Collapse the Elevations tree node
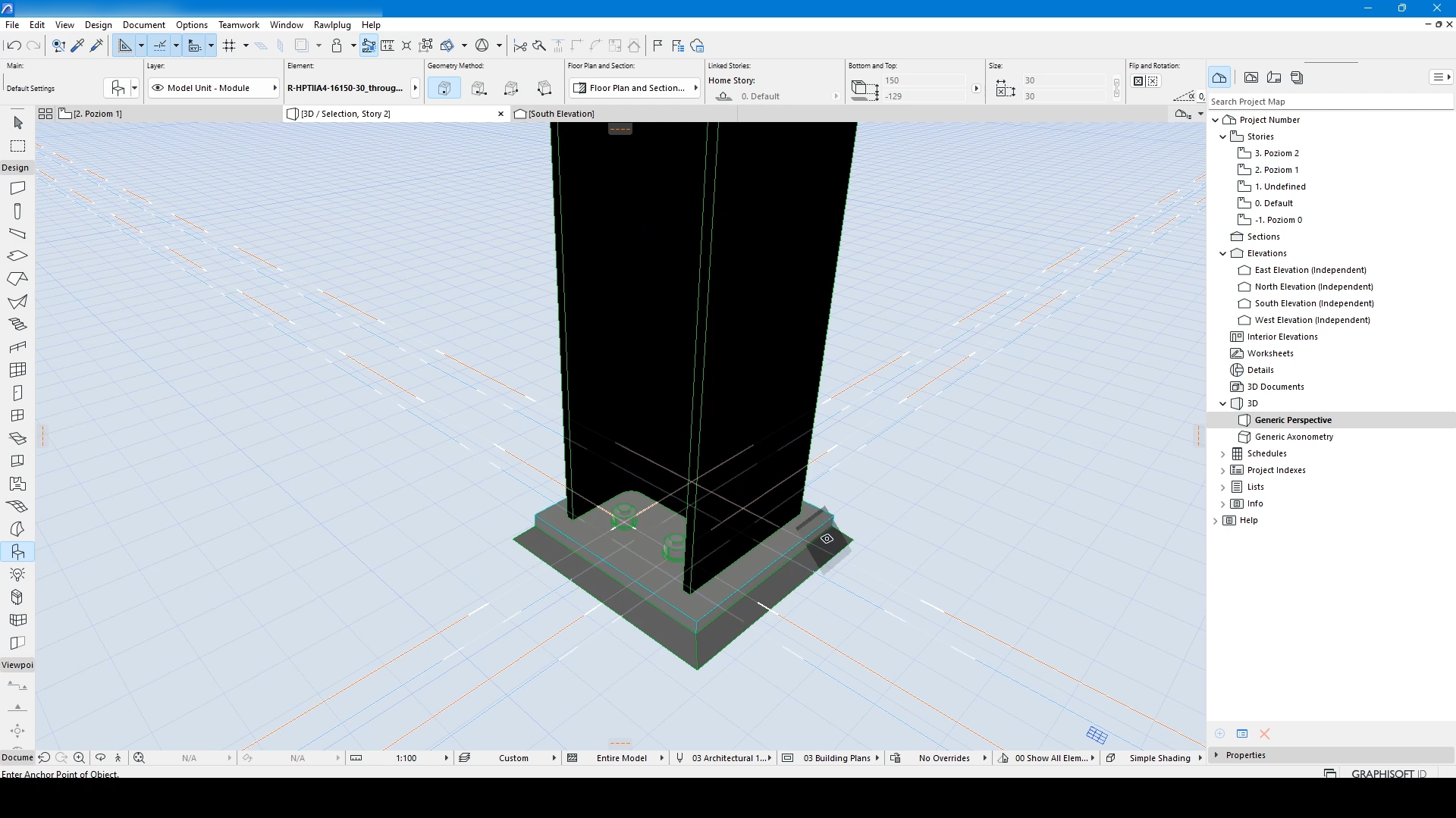The width and height of the screenshot is (1456, 818). (x=1222, y=253)
